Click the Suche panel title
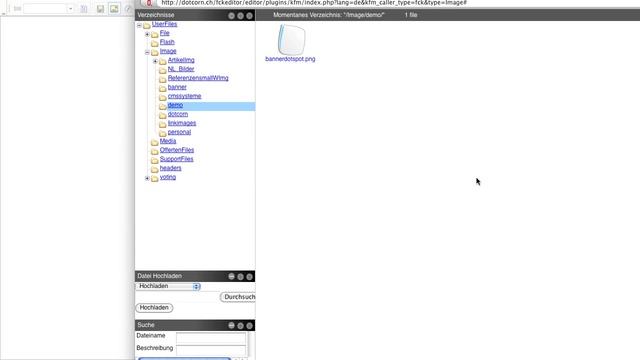 pyautogui.click(x=146, y=325)
